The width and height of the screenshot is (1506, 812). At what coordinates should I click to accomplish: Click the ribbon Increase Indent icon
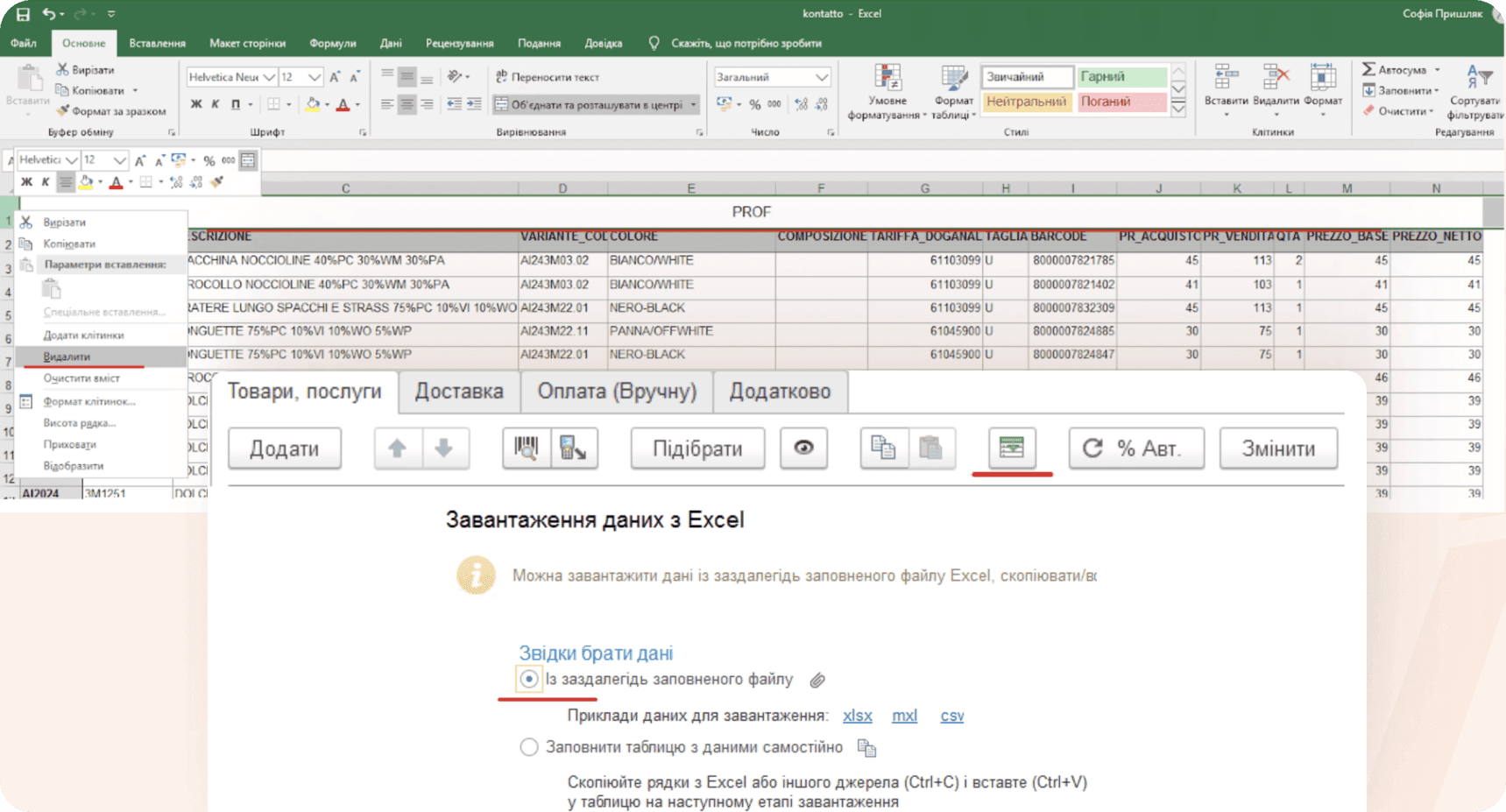point(474,104)
